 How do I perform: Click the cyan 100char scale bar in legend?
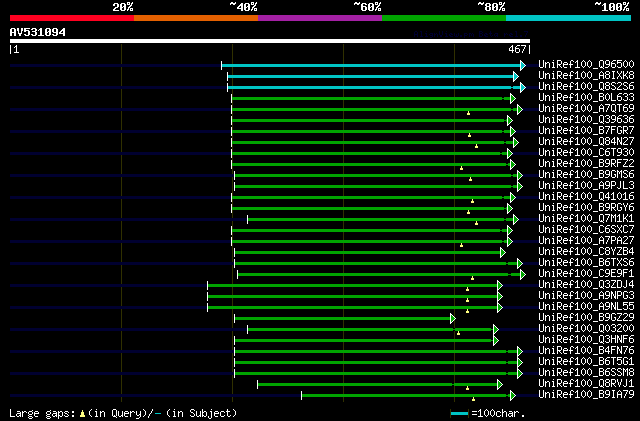460,414
